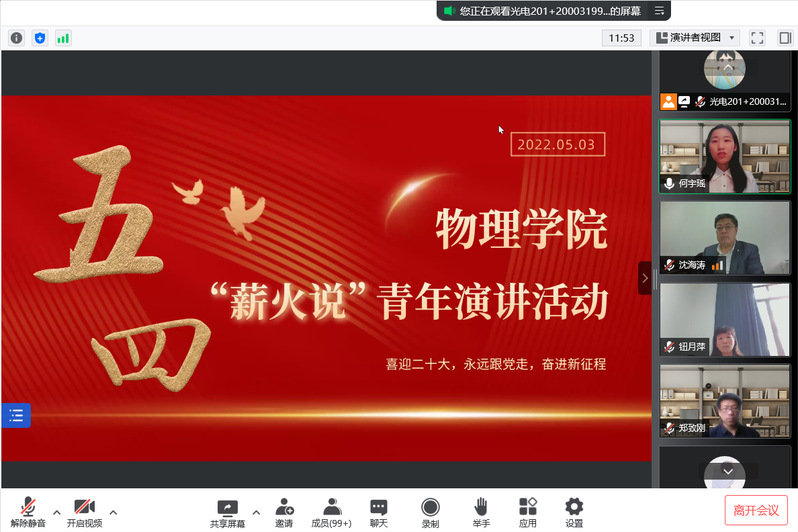Enter fullscreen mode using top-right icon
Screen dimensions: 798x532
757,38
